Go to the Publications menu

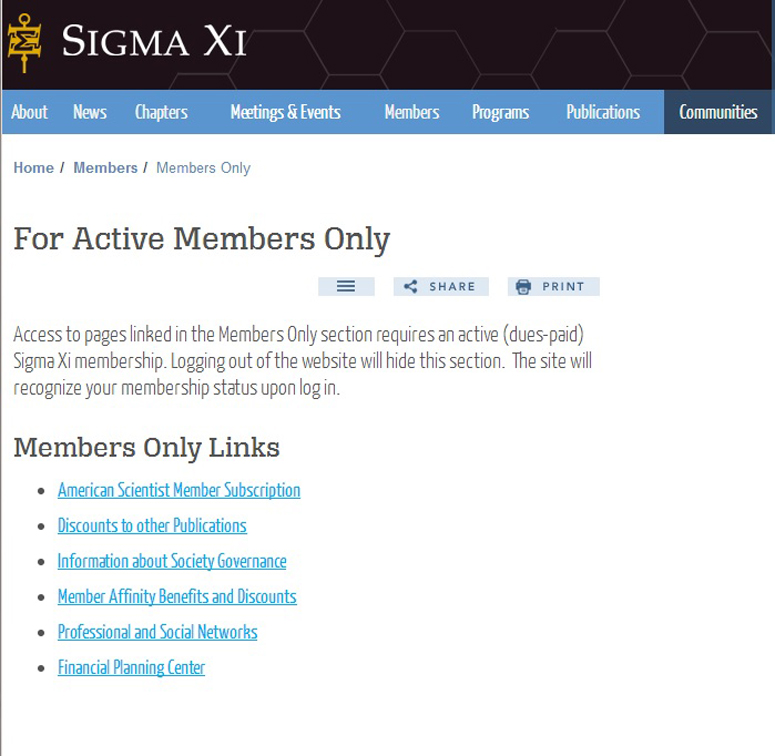[602, 112]
